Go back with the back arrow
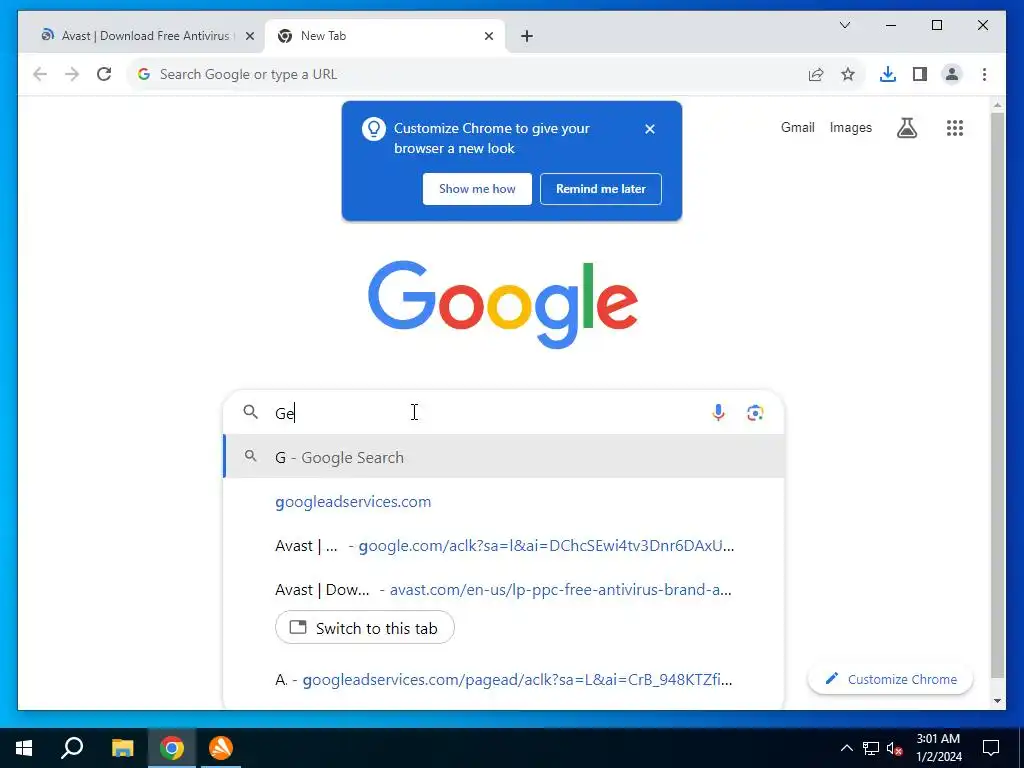 coord(40,74)
